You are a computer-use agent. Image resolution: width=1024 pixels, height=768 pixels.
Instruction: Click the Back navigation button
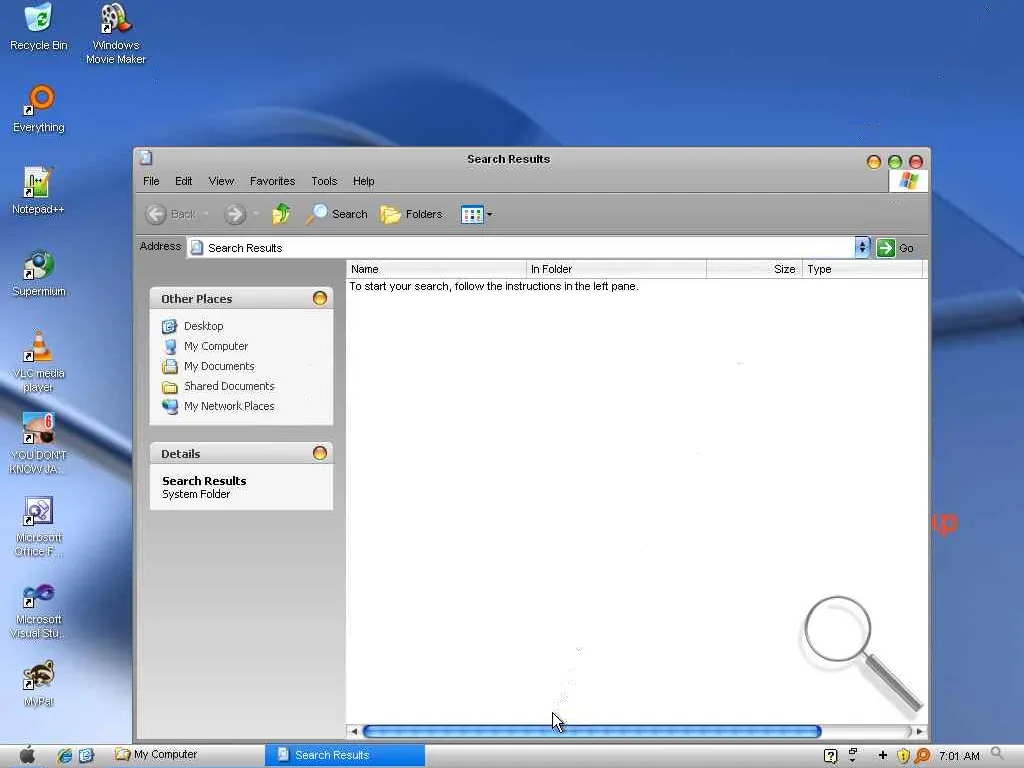(170, 214)
